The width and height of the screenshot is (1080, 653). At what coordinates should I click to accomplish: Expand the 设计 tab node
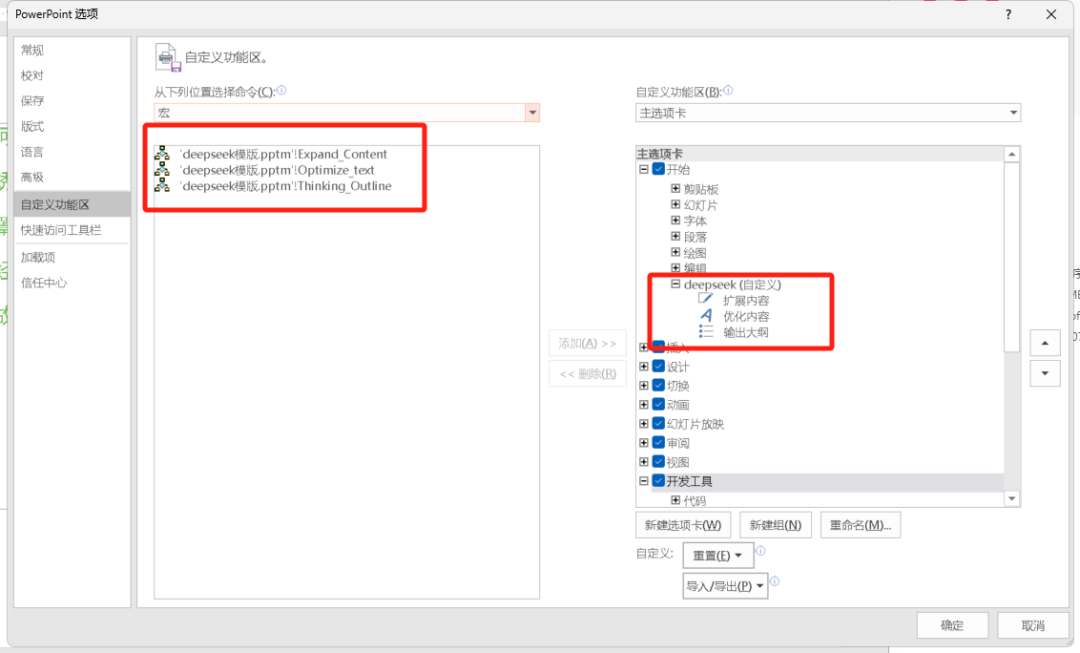(x=643, y=366)
